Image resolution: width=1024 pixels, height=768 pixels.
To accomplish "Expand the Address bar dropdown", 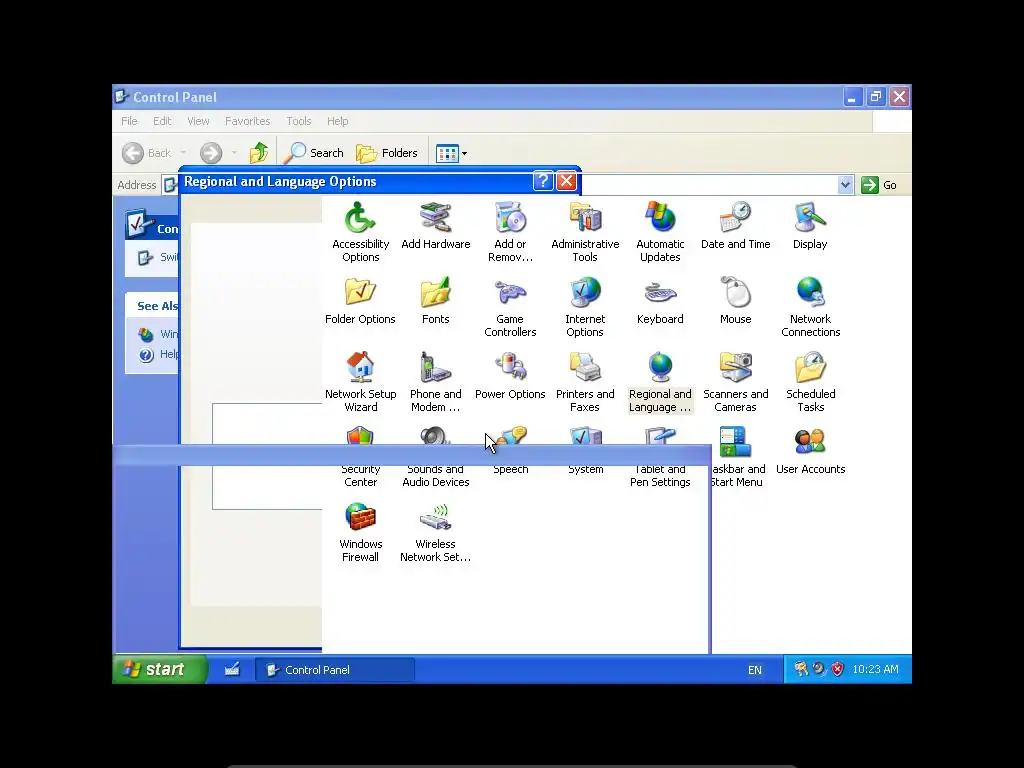I will pyautogui.click(x=845, y=185).
